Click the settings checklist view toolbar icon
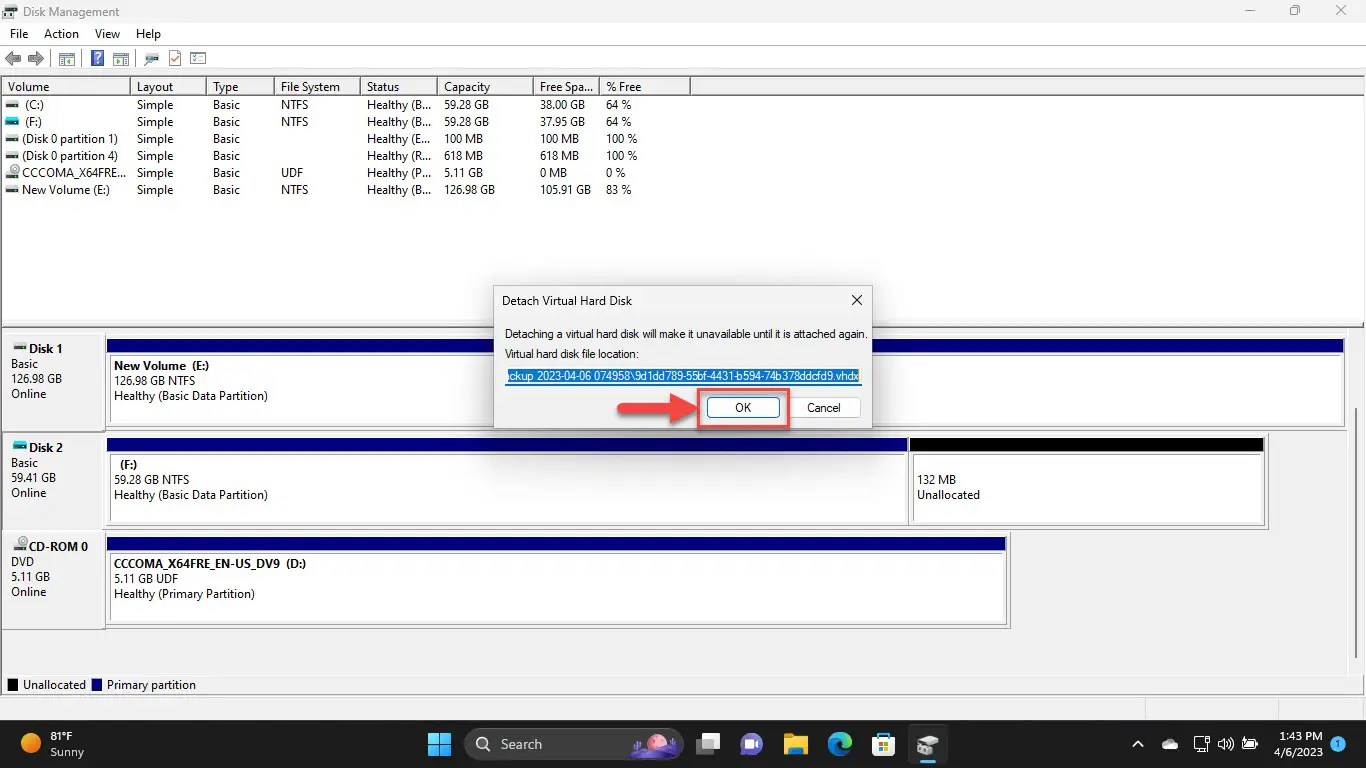 pyautogui.click(x=198, y=59)
